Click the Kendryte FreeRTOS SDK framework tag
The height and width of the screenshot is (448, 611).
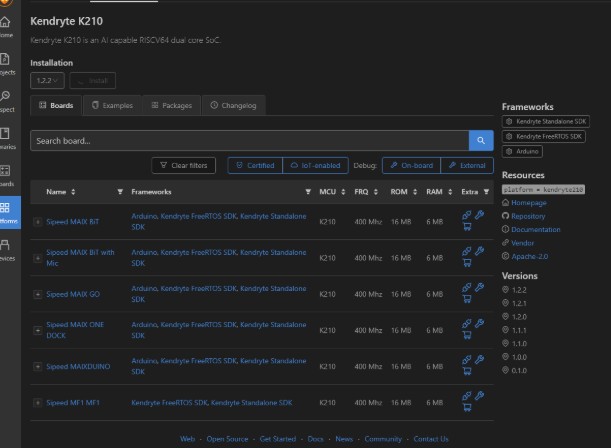(x=544, y=136)
